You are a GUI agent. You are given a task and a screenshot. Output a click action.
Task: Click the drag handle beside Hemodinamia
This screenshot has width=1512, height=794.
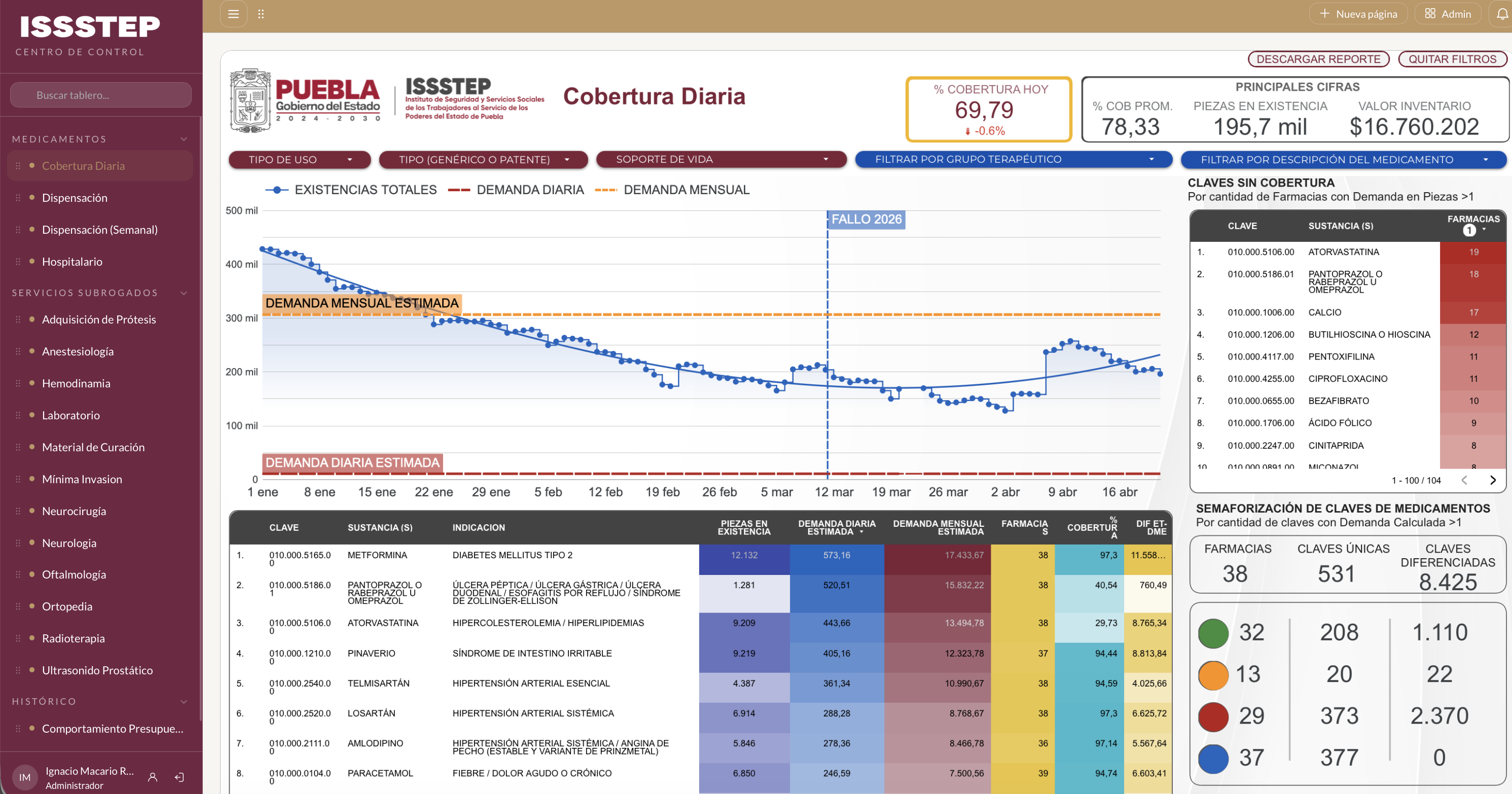point(18,384)
